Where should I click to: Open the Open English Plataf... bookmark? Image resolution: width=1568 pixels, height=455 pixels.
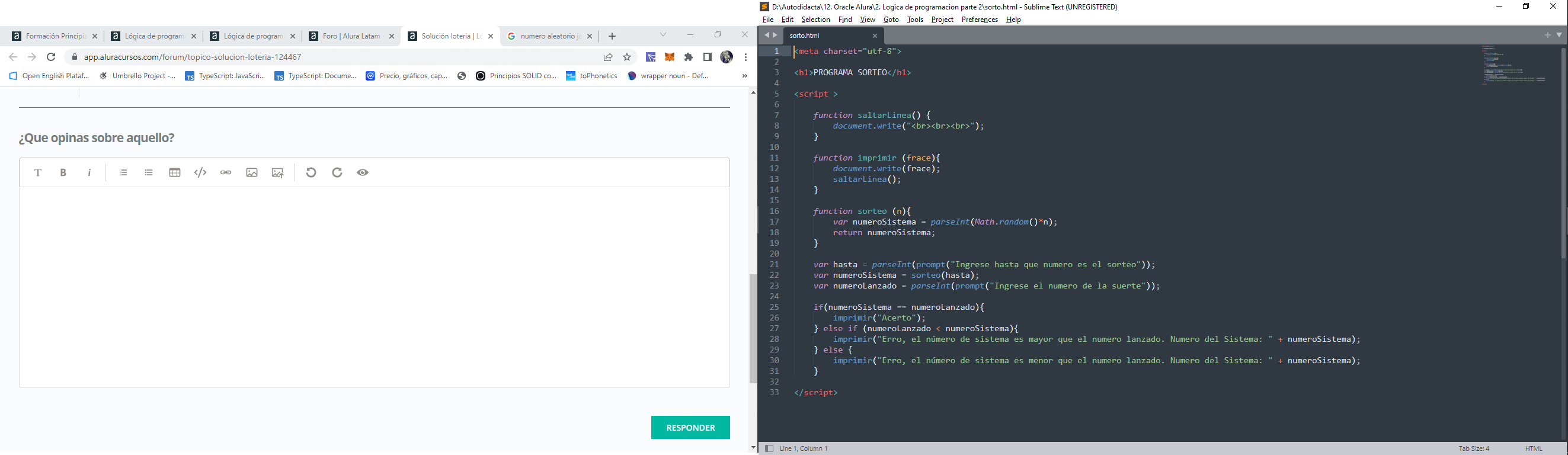click(x=49, y=76)
